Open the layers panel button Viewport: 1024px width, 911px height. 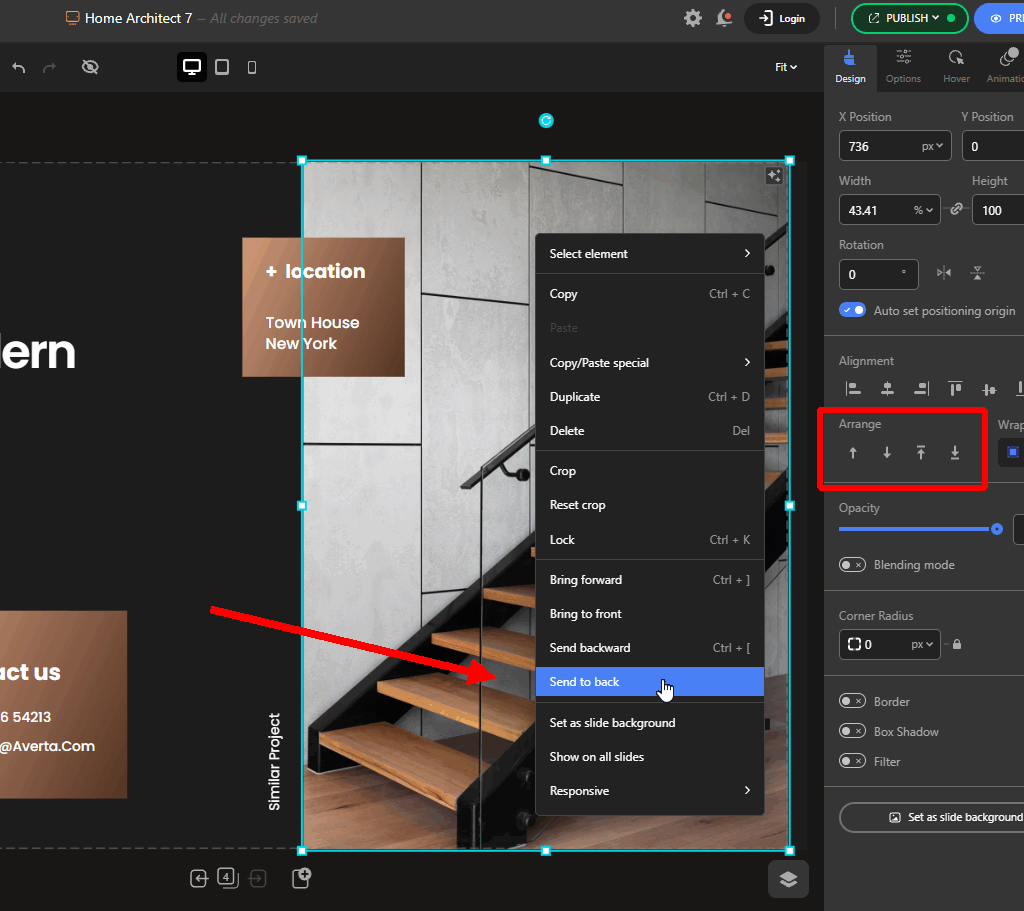click(788, 879)
